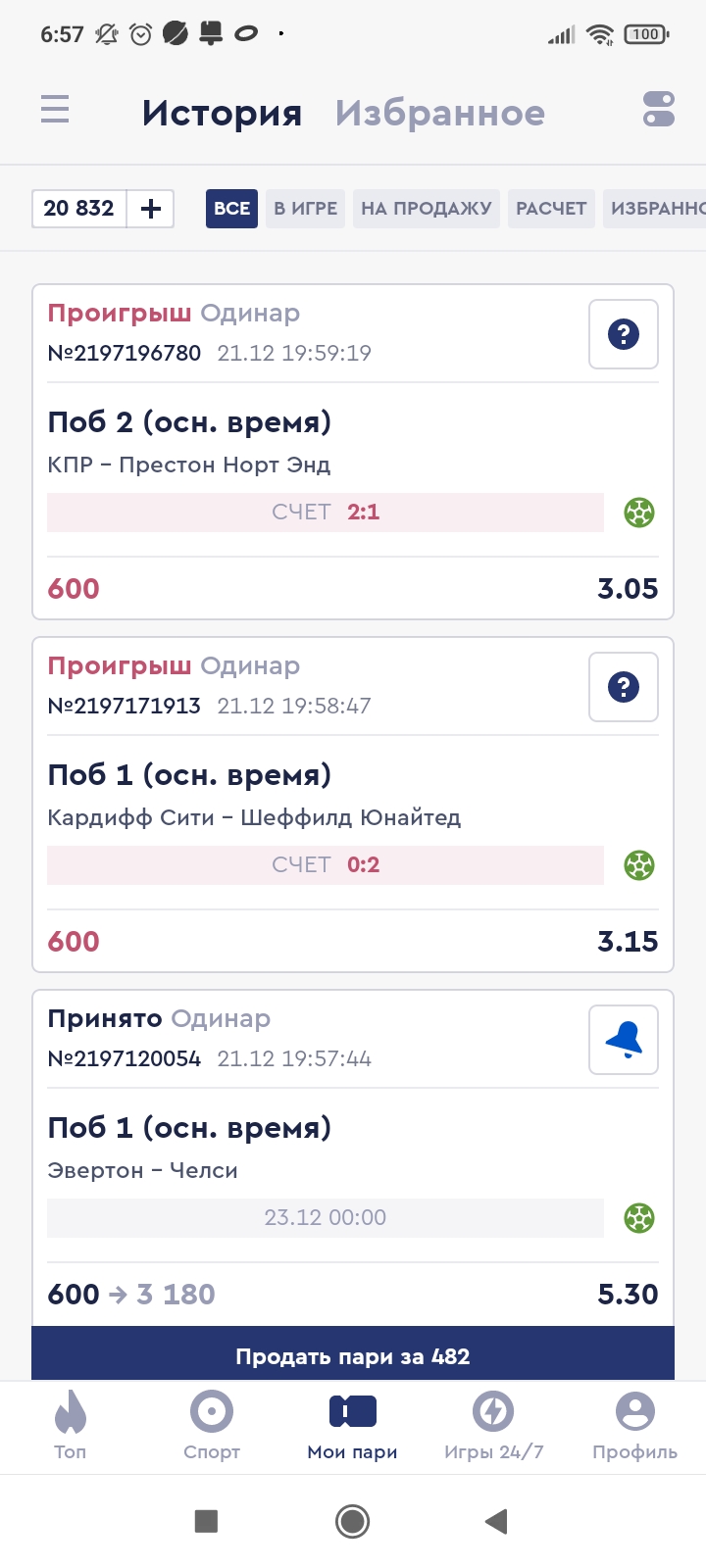Go to the Спорт section
The height and width of the screenshot is (1568, 706).
212,1426
